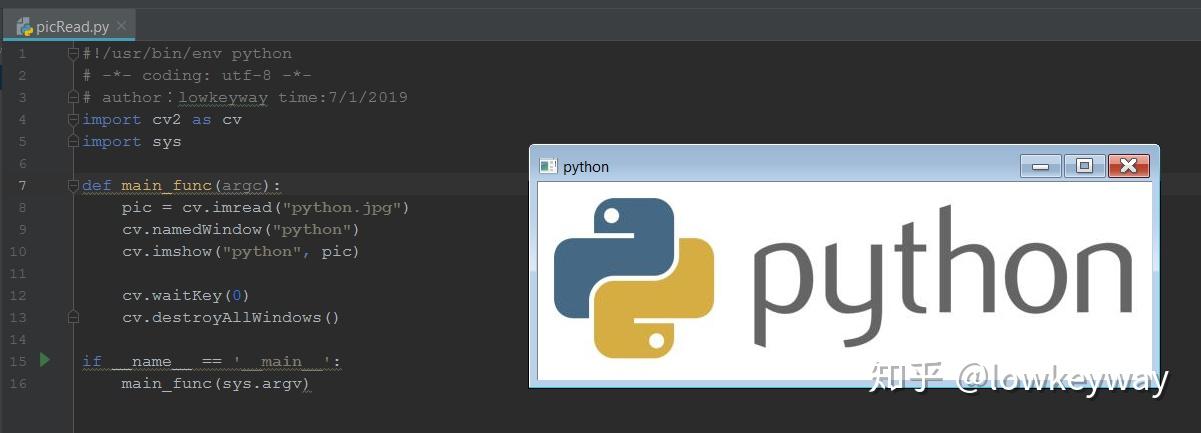This screenshot has height=433, width=1201.
Task: Minimize the python image window
Action: [x=1040, y=166]
